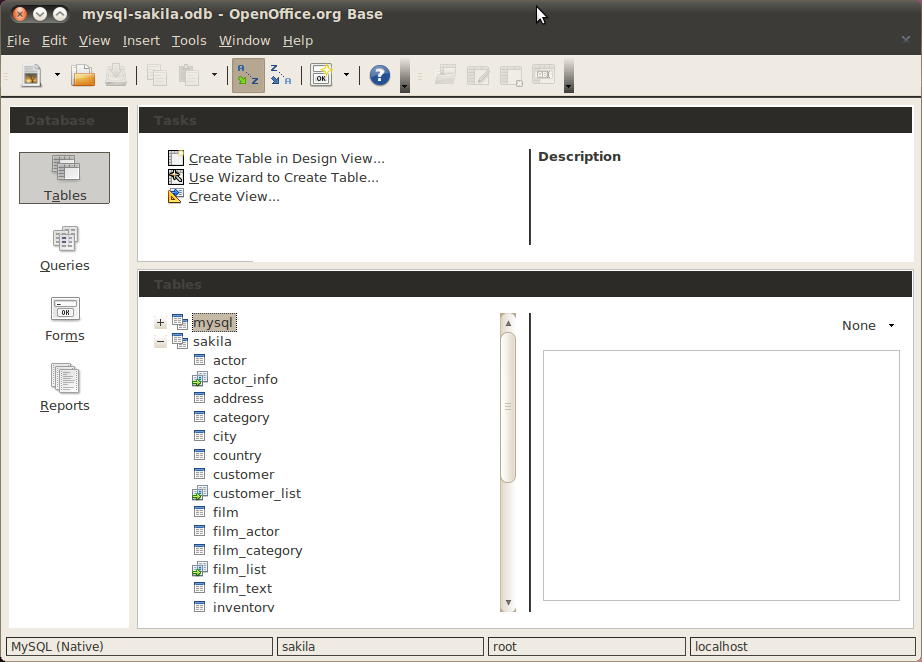
Task: Open a database file from the toolbar
Action: [83, 75]
